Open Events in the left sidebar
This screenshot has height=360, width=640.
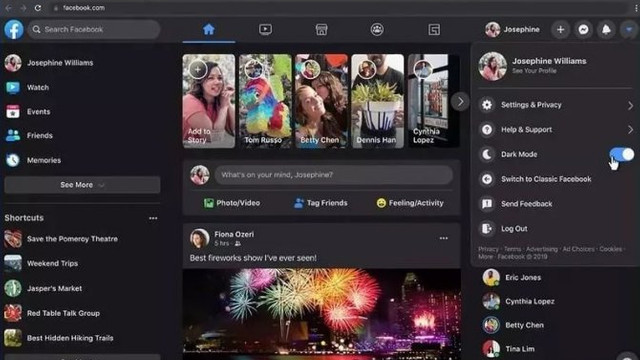point(28,111)
